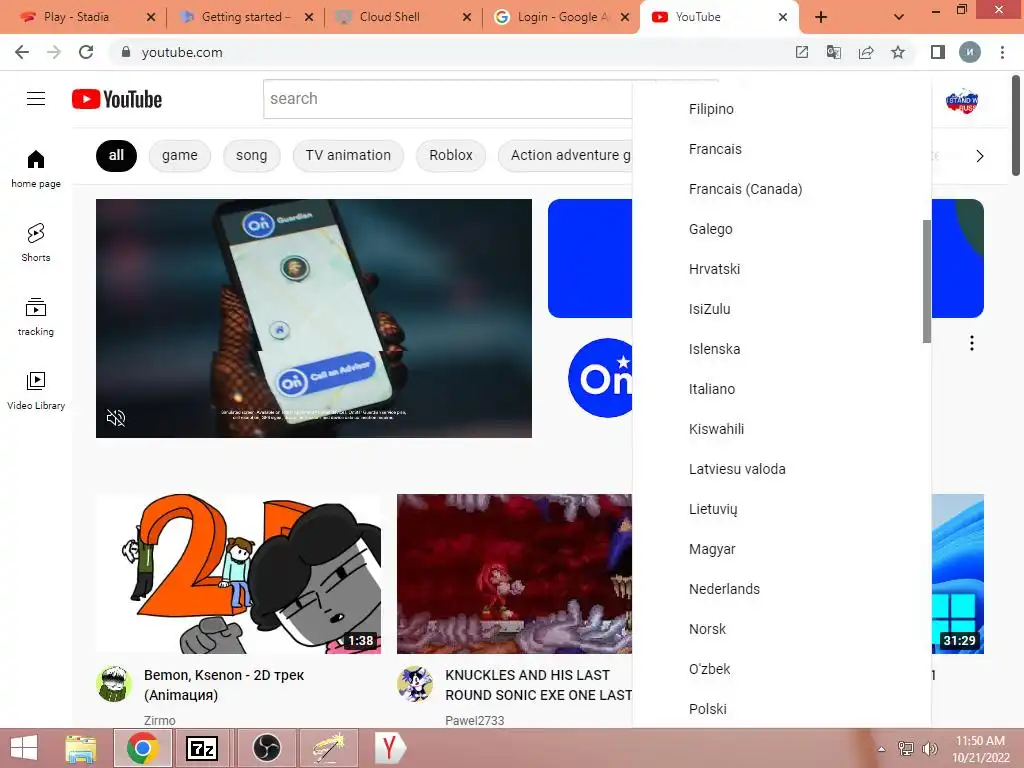Screen dimensions: 1024x768
Task: Close the Cloud Shell tab
Action: [x=467, y=17]
